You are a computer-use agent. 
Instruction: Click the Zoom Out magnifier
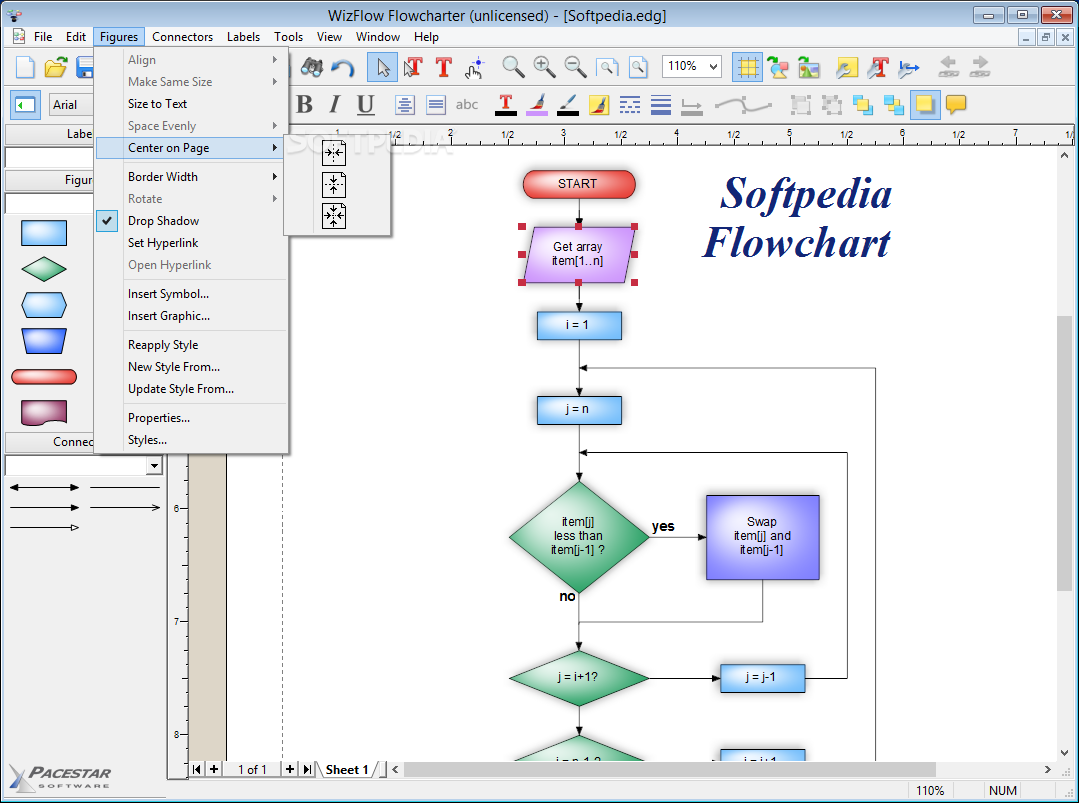coord(575,67)
